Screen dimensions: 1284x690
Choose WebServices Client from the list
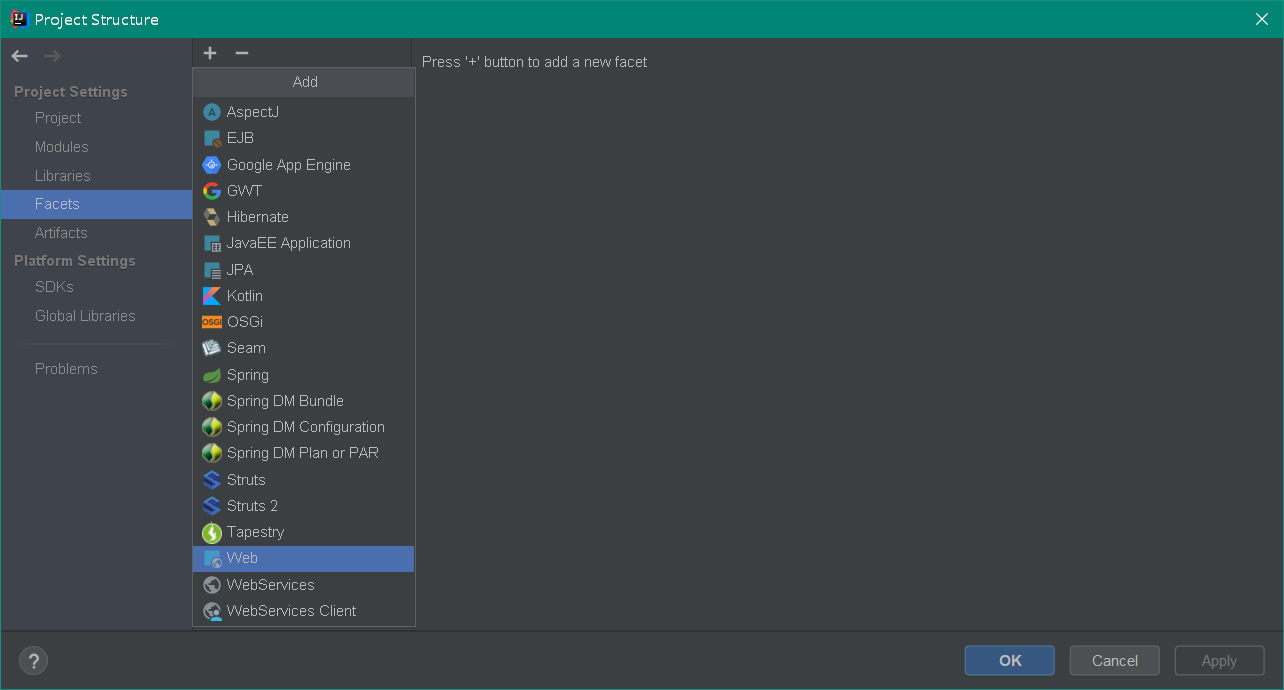click(304, 611)
